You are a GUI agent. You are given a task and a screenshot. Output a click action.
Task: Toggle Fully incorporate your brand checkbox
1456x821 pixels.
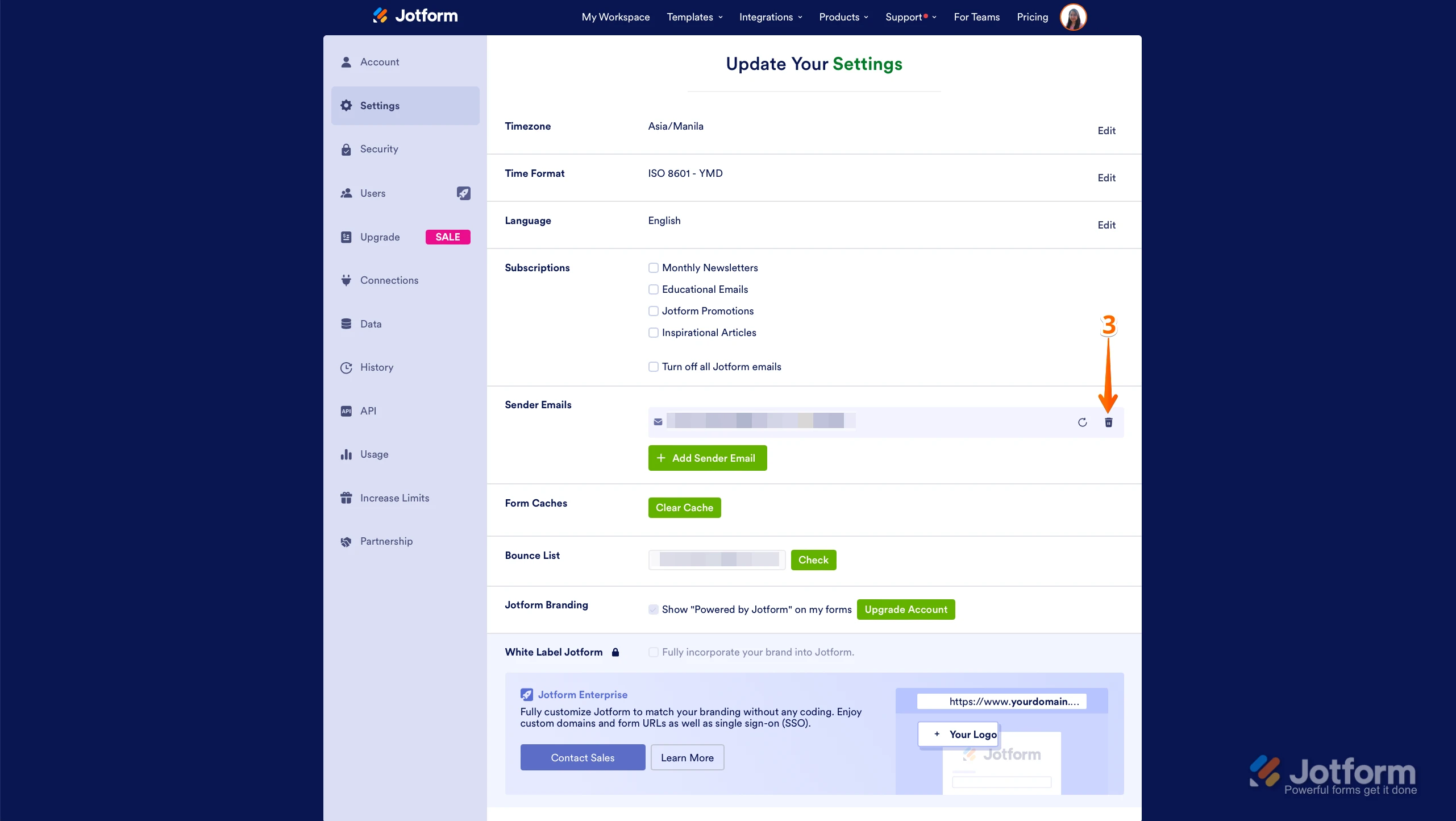tap(654, 652)
